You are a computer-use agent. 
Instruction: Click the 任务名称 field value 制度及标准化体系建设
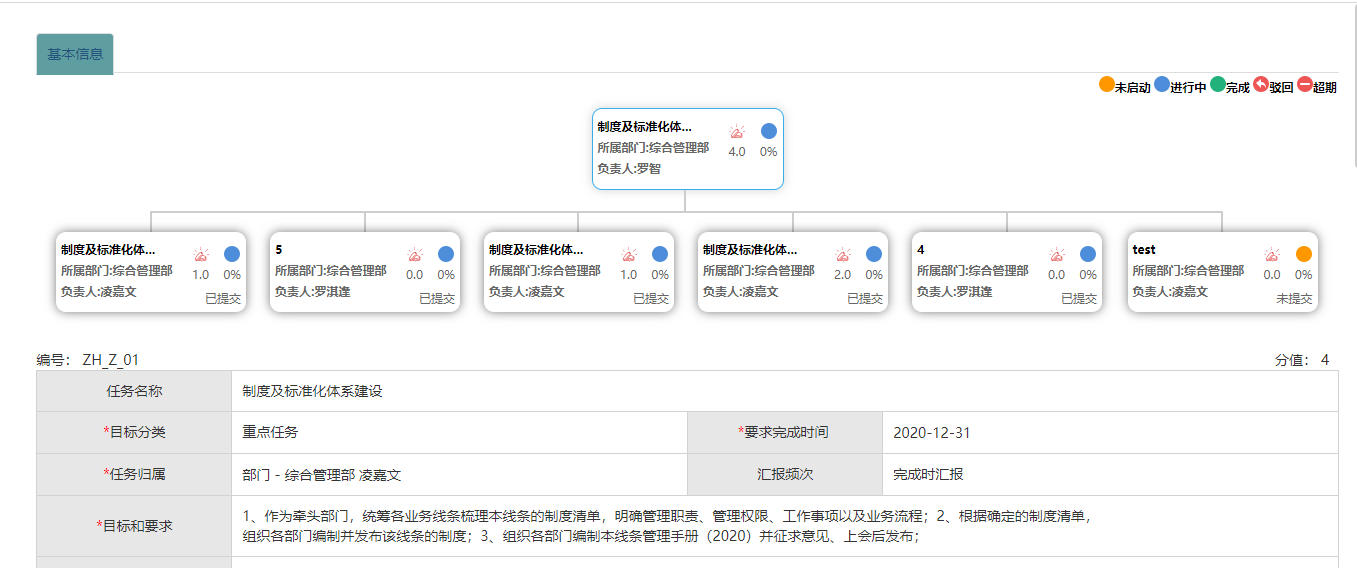point(312,391)
